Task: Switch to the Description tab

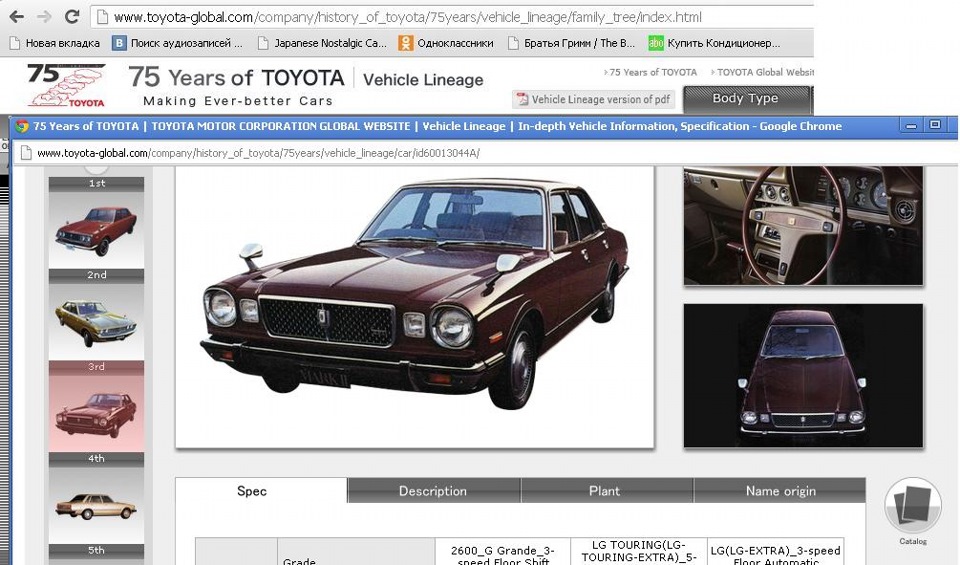Action: click(433, 491)
